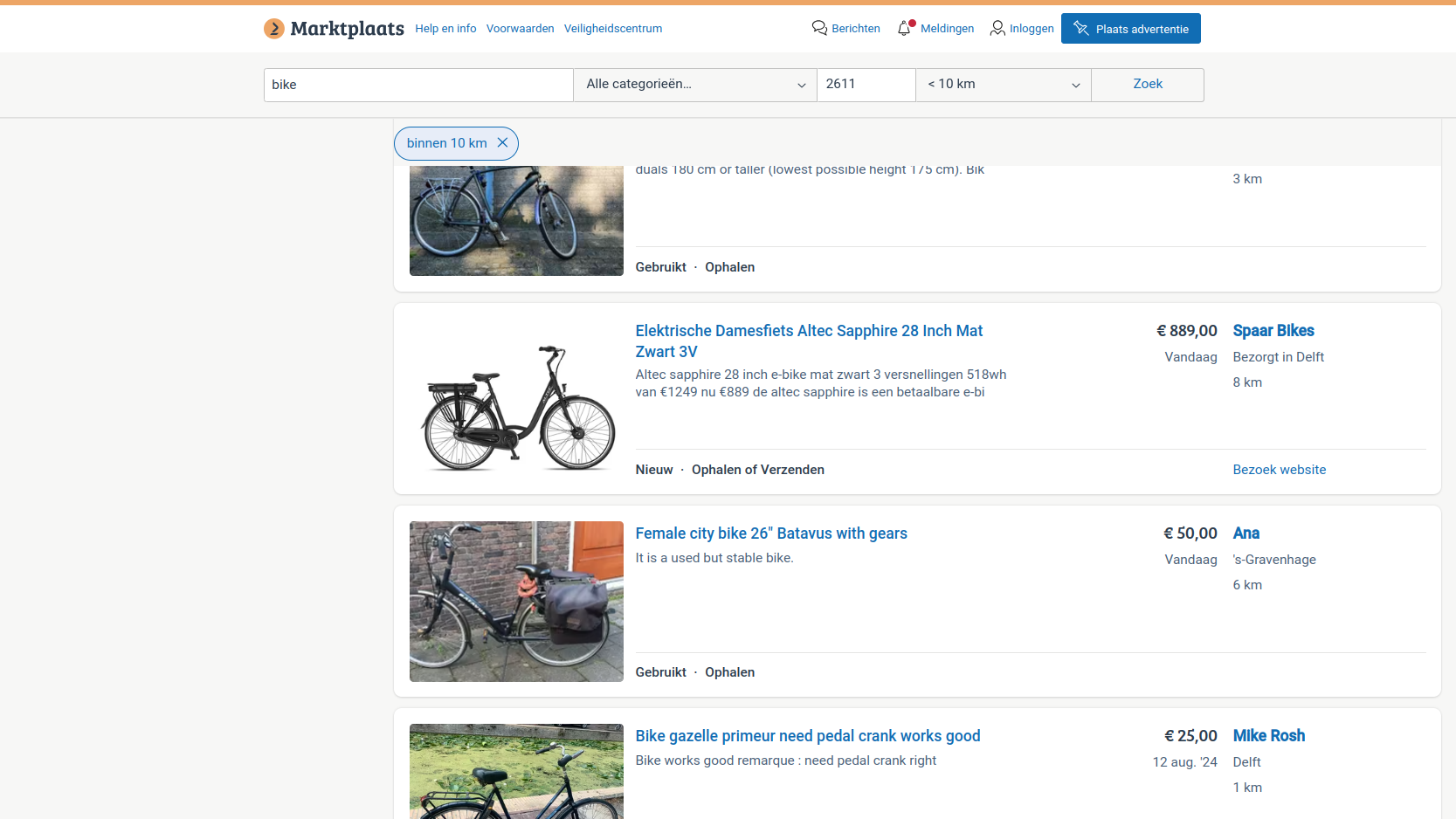The width and height of the screenshot is (1456, 819).
Task: Click the € 25,00 price text
Action: [x=1190, y=736]
